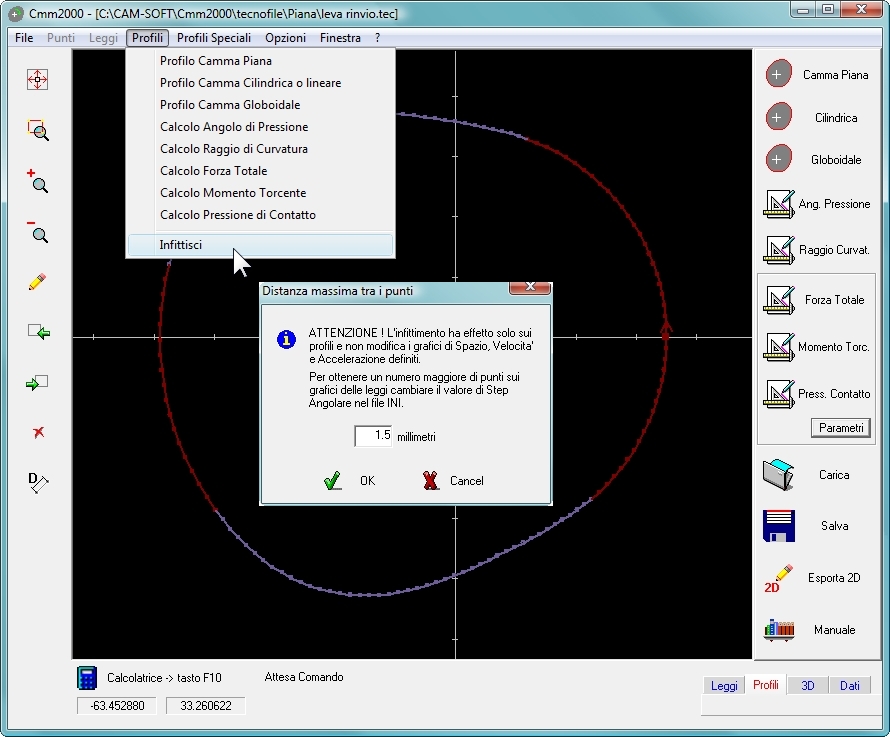Switch to the Dati tab
The width and height of the screenshot is (890, 737).
point(850,686)
